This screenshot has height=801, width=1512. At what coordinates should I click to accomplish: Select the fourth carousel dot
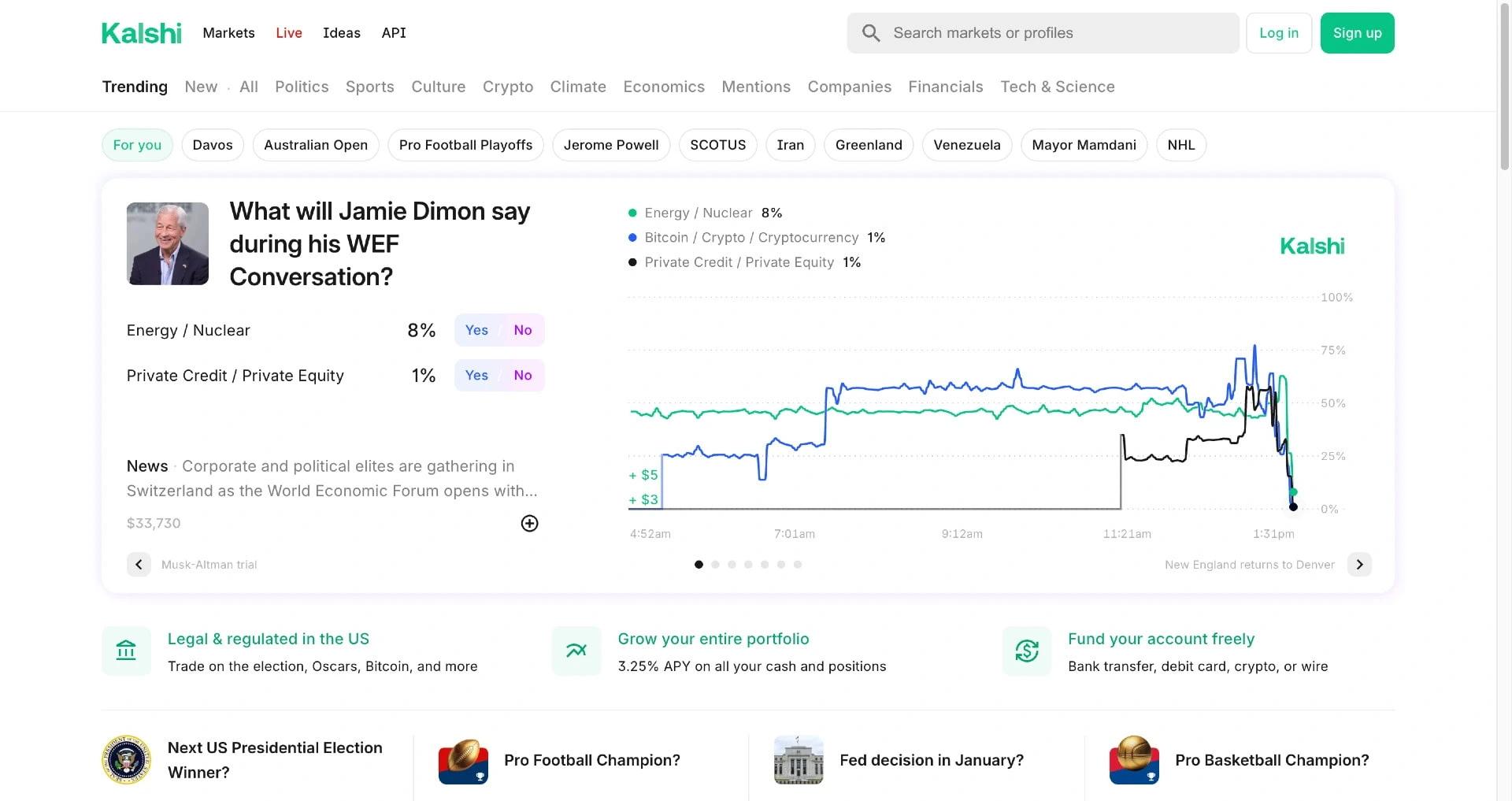tap(748, 565)
